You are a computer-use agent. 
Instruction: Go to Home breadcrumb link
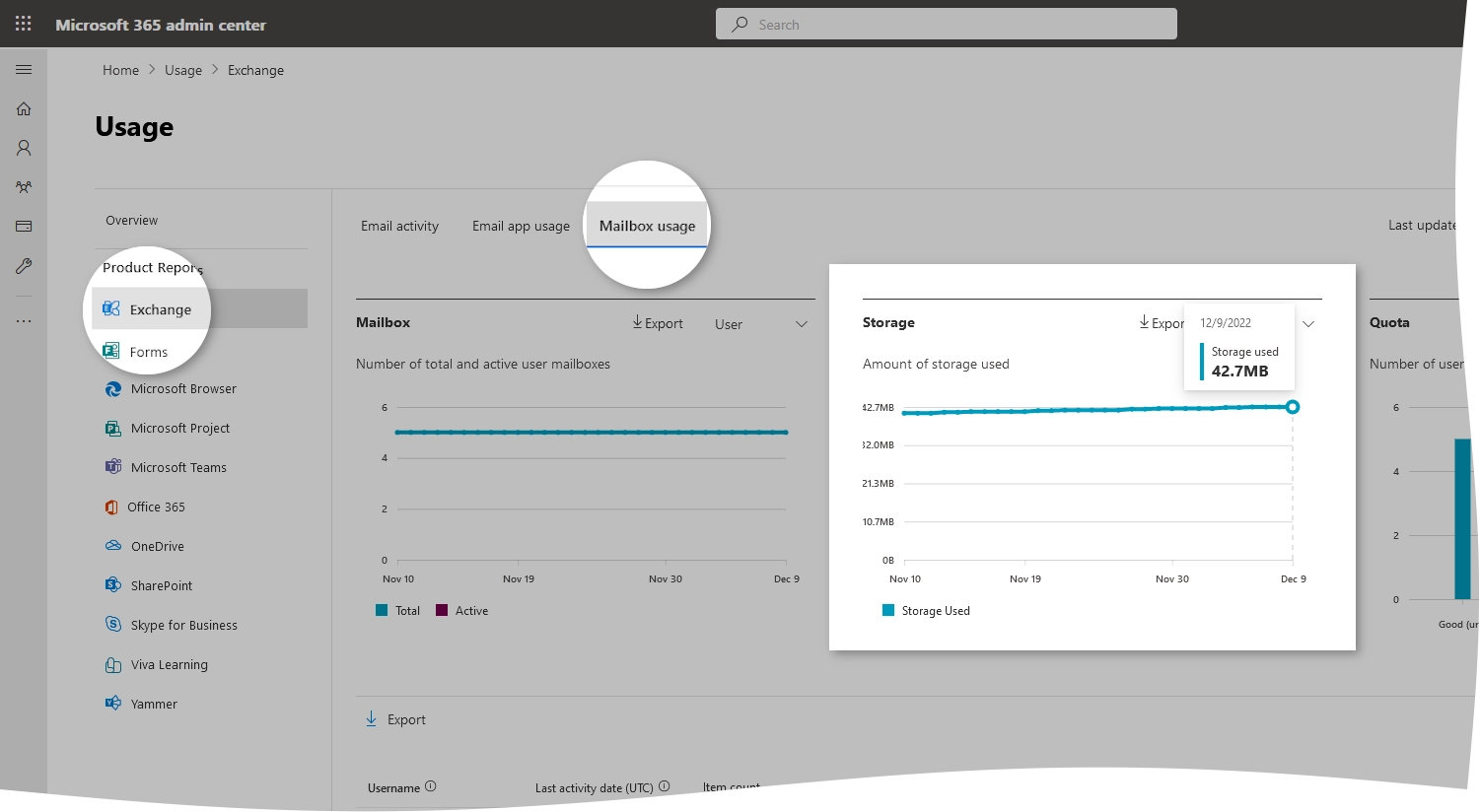(x=120, y=70)
